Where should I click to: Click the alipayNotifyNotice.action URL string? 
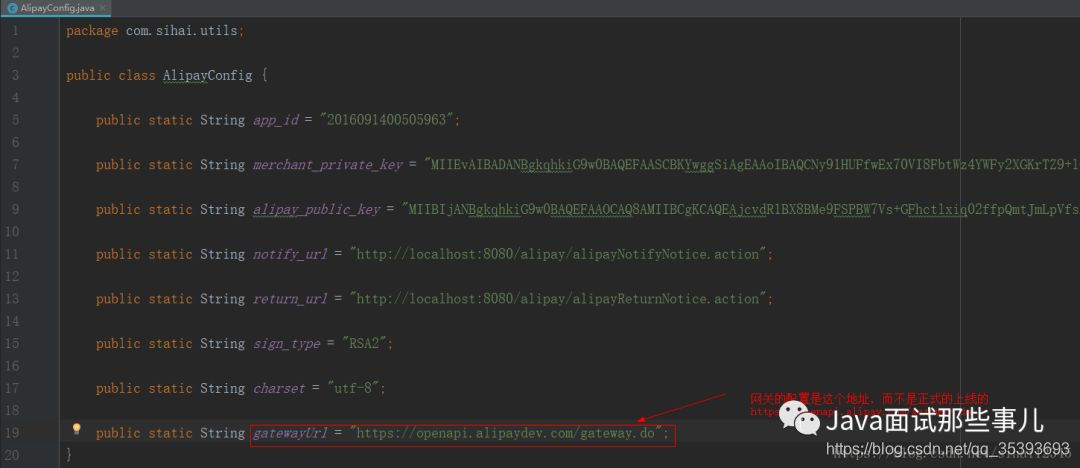coord(559,254)
